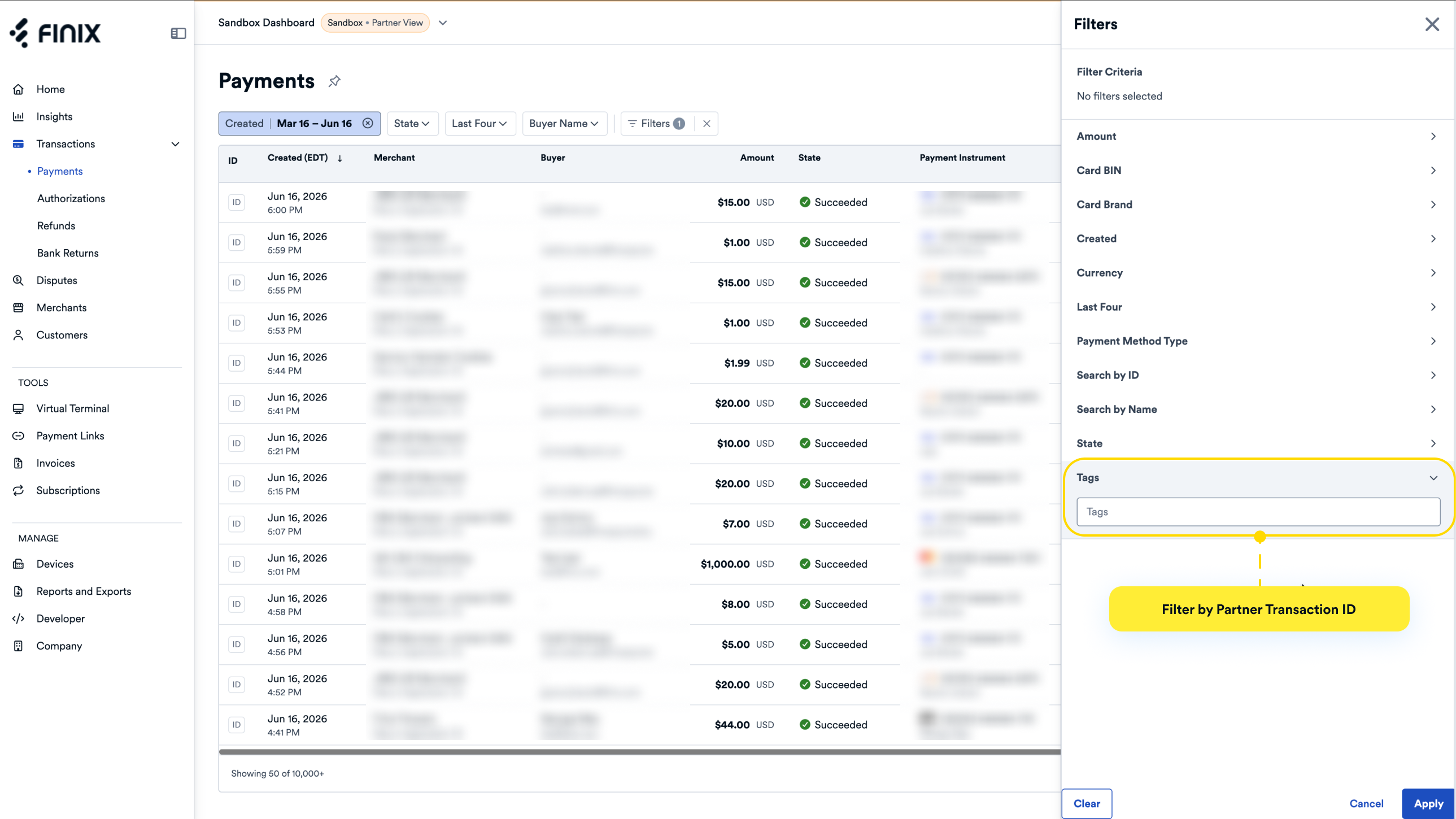The image size is (1456, 819).
Task: Pin the Payments page
Action: [334, 81]
